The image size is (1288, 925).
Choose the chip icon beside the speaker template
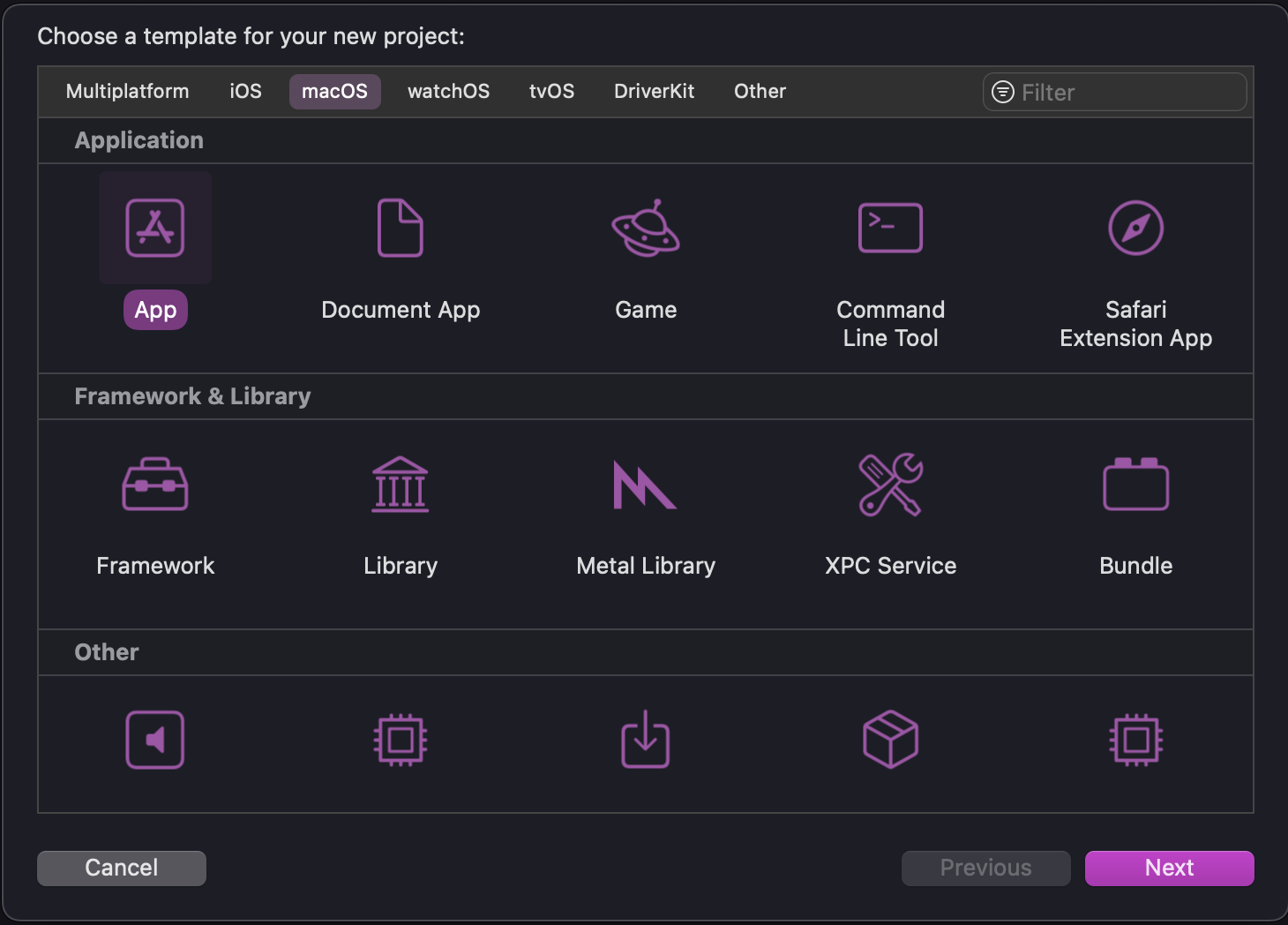[x=401, y=740]
